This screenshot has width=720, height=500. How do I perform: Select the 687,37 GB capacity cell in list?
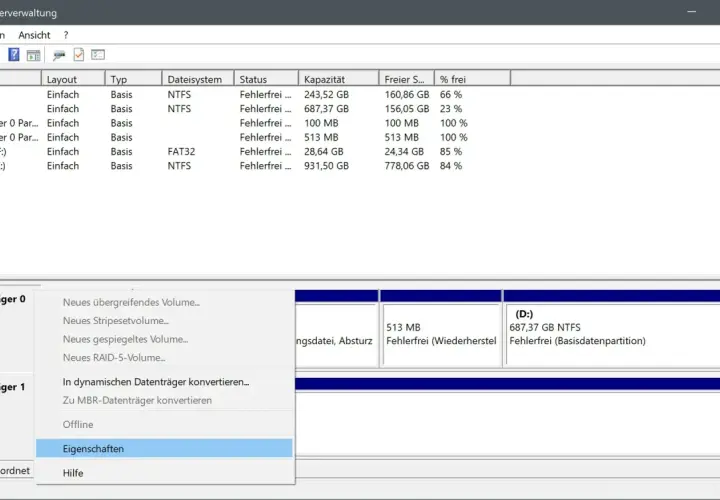click(x=326, y=109)
